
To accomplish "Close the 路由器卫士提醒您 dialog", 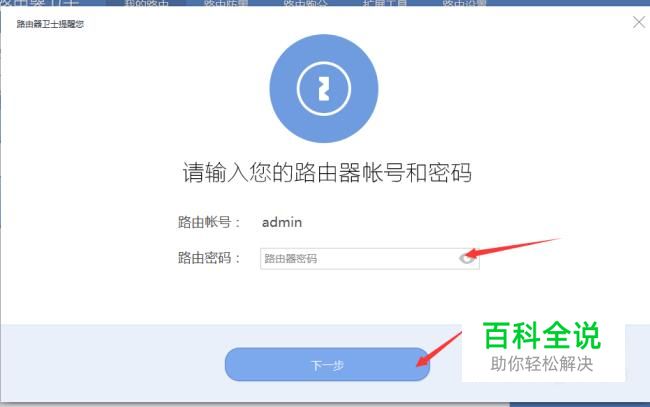I will pos(639,22).
